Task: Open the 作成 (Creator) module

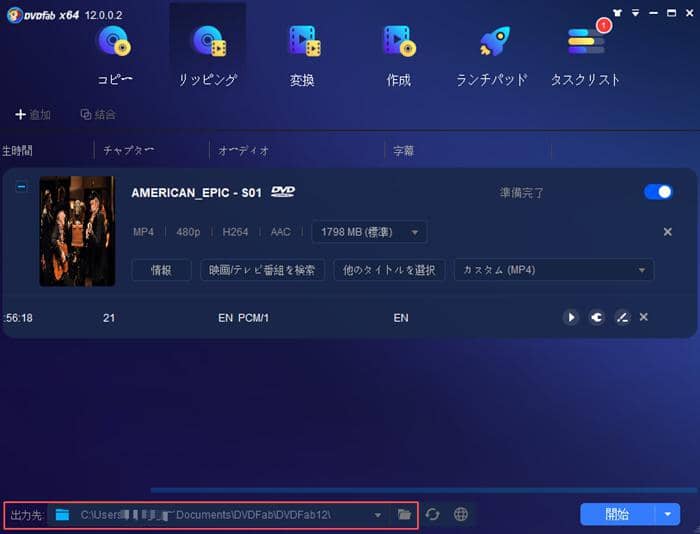Action: 399,56
